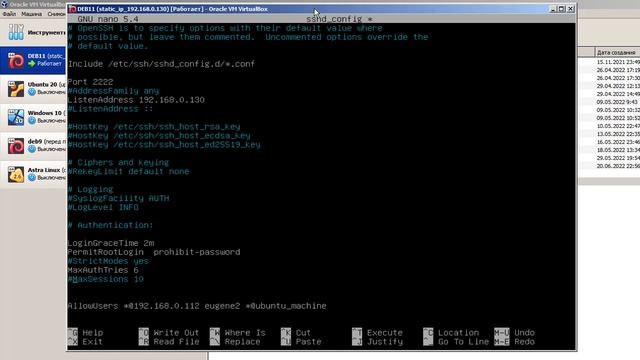640x360 pixels.
Task: Click the nano 'Where Is' shortcut label
Action: click(245, 333)
